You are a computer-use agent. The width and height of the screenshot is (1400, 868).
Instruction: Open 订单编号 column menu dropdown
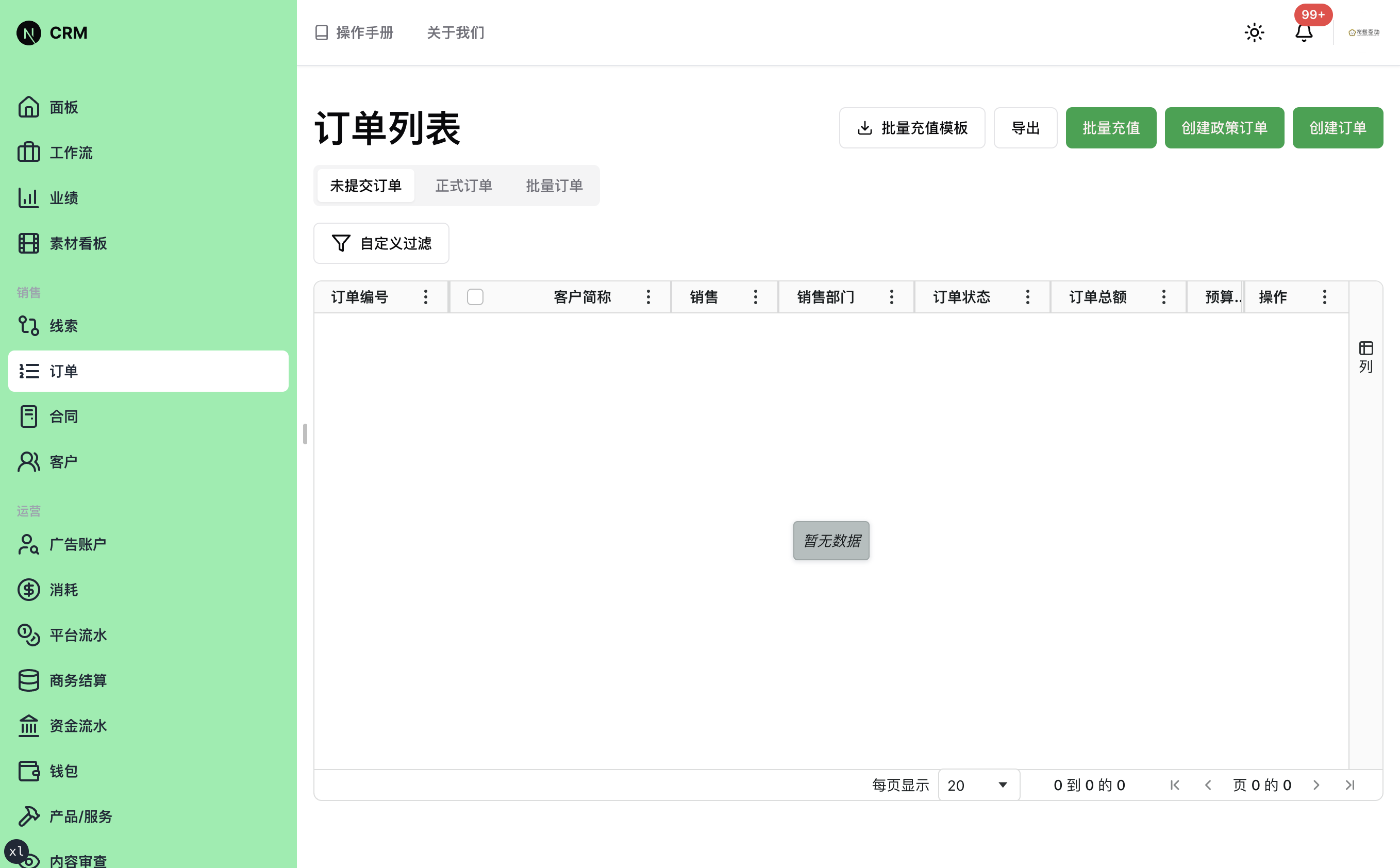(x=425, y=297)
